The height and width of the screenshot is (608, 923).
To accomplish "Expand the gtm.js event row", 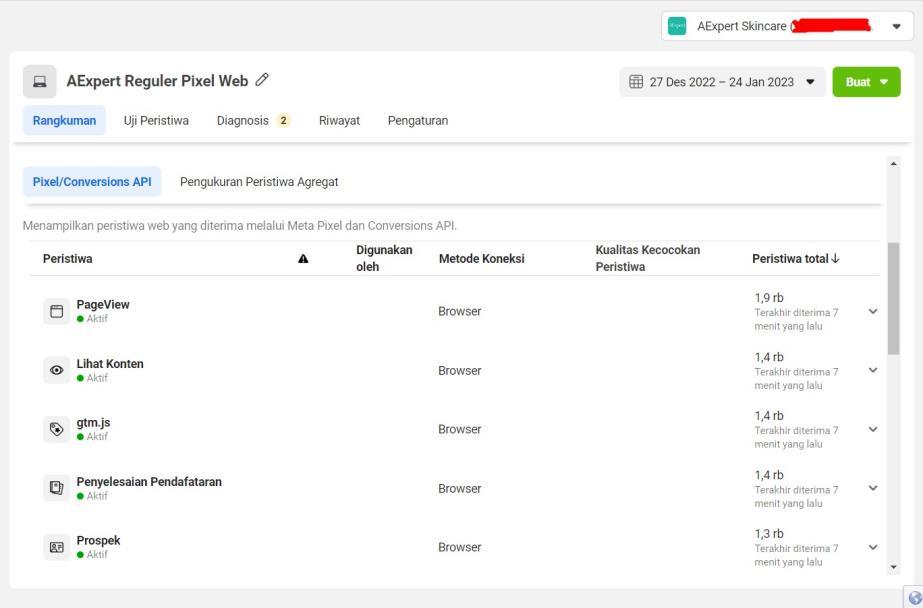I will pos(873,429).
